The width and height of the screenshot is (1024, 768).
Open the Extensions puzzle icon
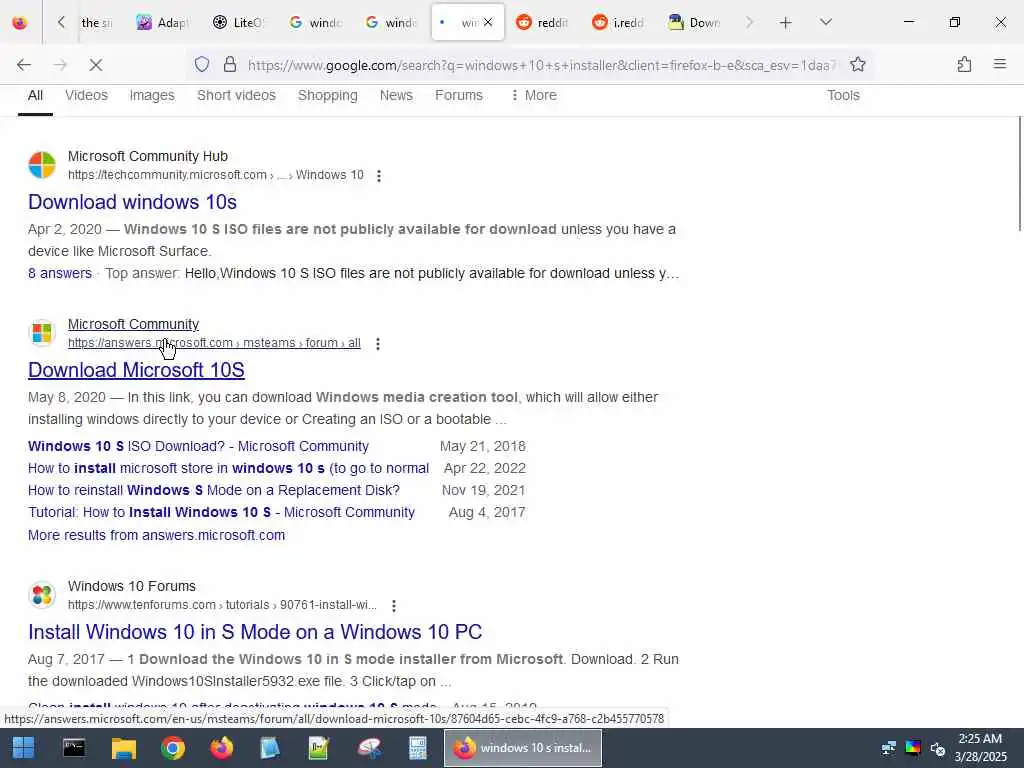[964, 65]
